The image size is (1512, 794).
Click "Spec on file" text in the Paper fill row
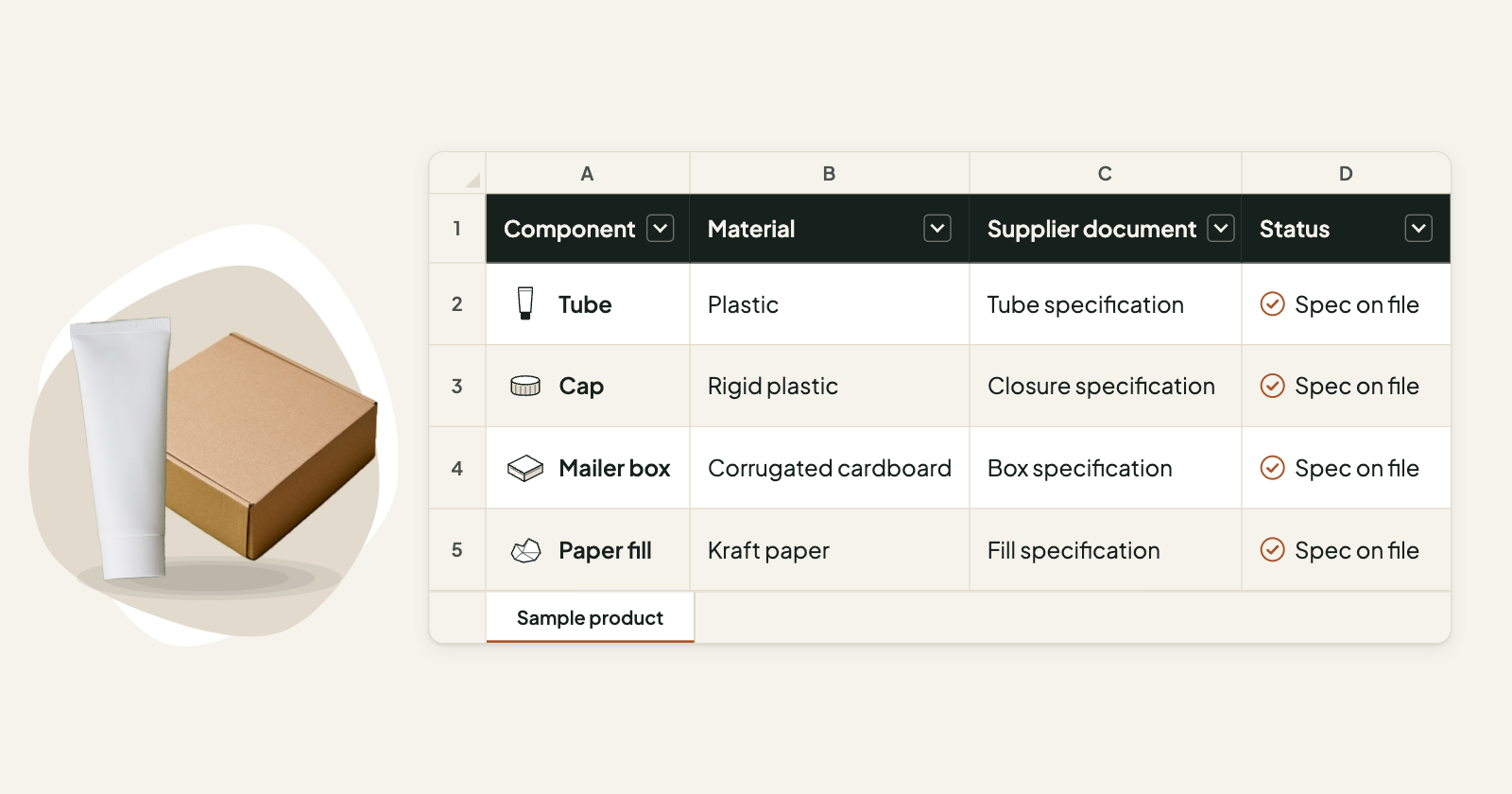tap(1357, 551)
